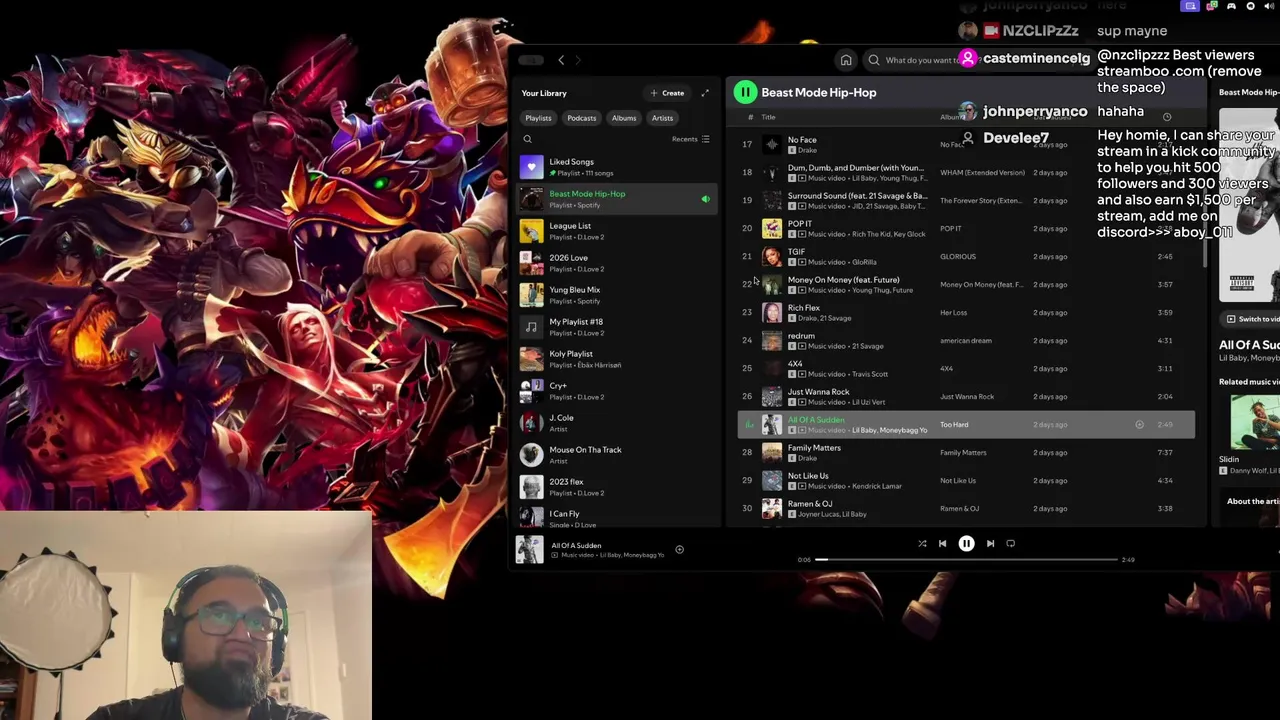The image size is (1280, 720).
Task: Open the american dream album link
Action: 966,341
